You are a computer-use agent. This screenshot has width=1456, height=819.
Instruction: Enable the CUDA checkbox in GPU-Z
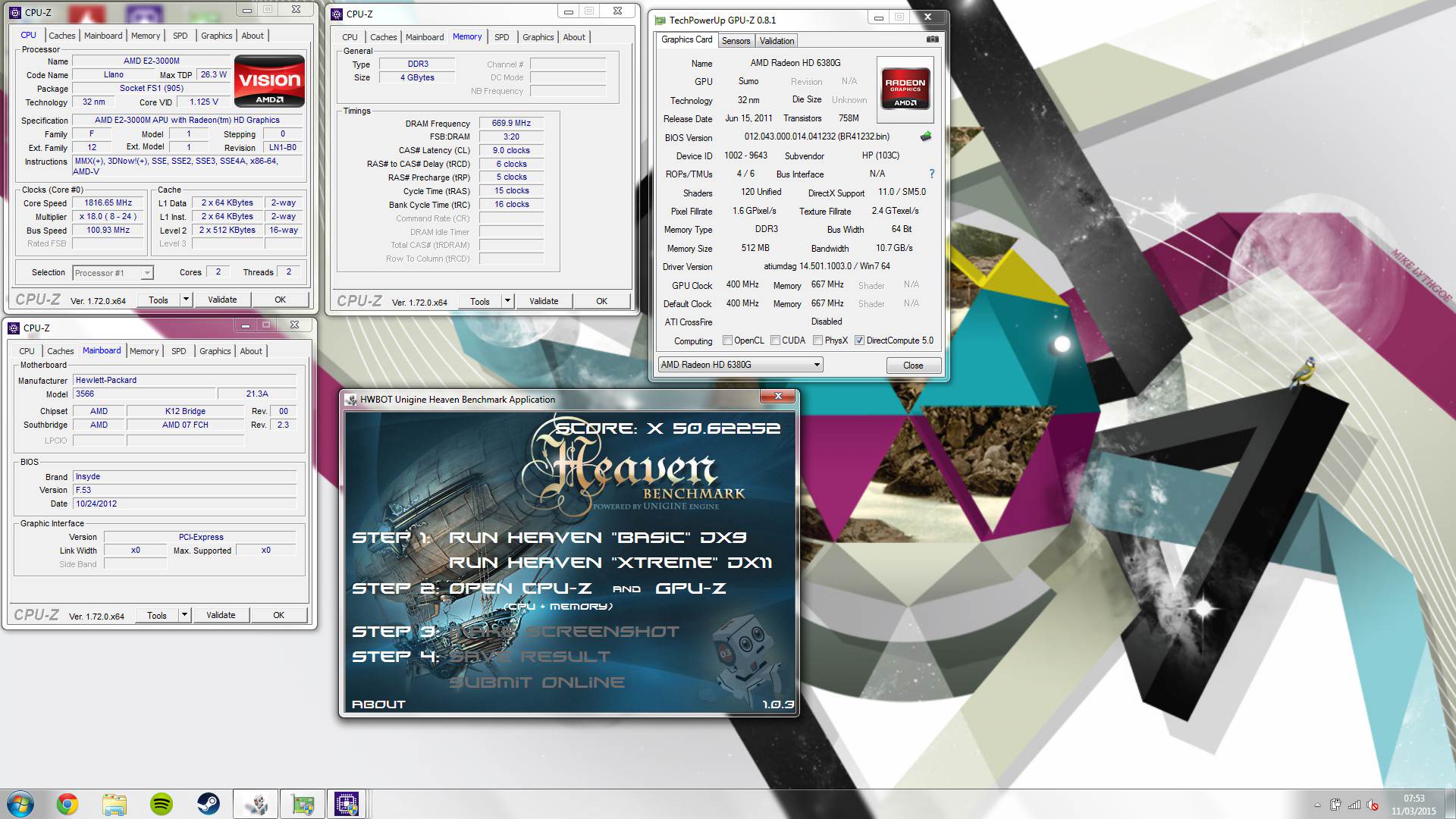775,340
